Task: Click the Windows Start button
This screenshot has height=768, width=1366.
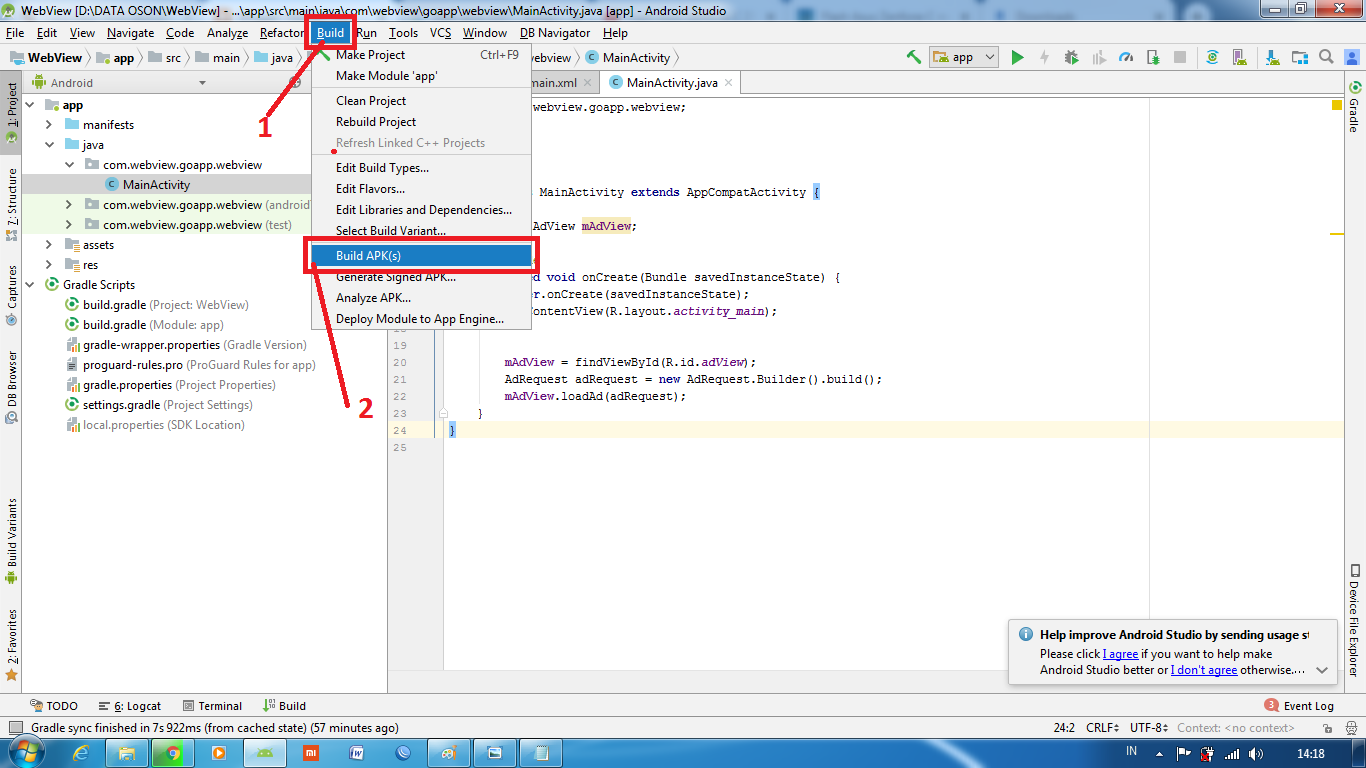Action: pyautogui.click(x=26, y=752)
